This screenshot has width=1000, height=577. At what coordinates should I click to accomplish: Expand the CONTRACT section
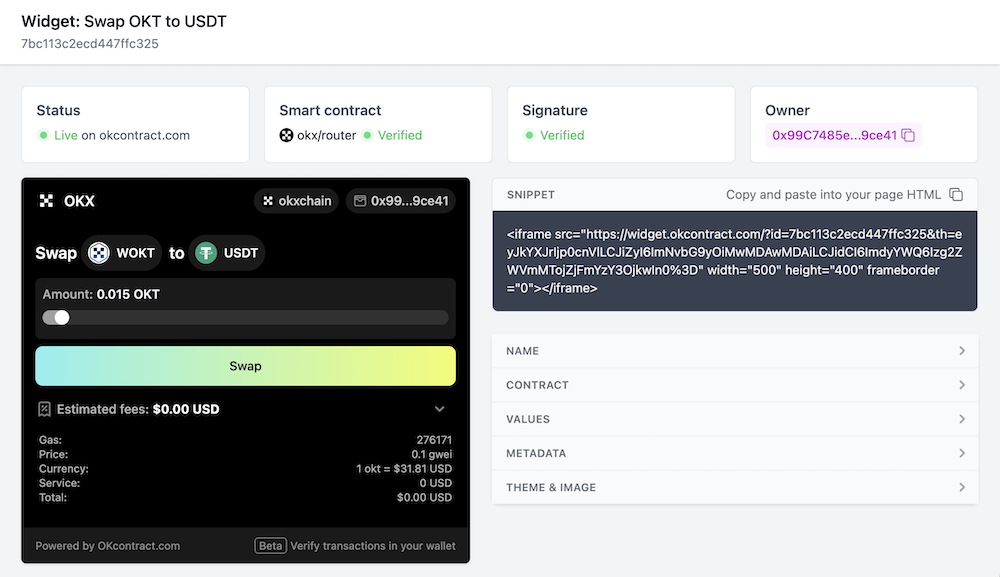pyautogui.click(x=735, y=385)
